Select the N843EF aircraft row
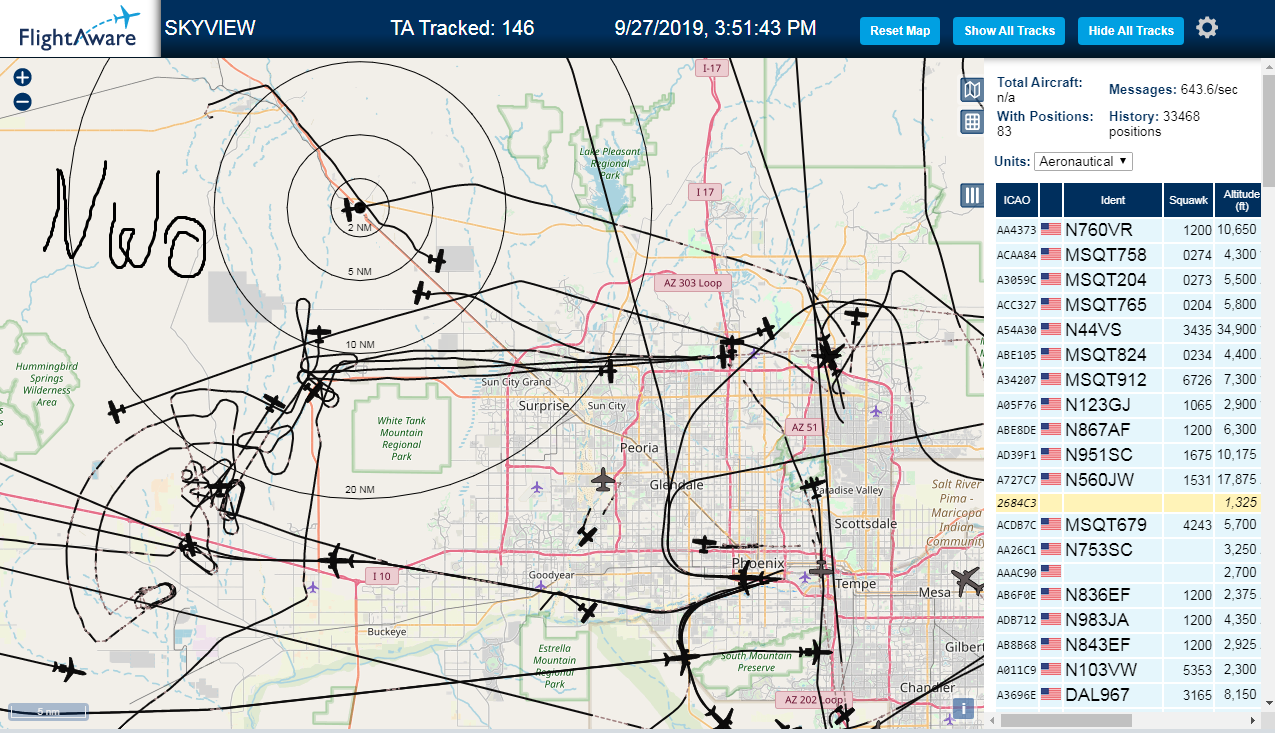This screenshot has width=1275, height=733. [1128, 644]
